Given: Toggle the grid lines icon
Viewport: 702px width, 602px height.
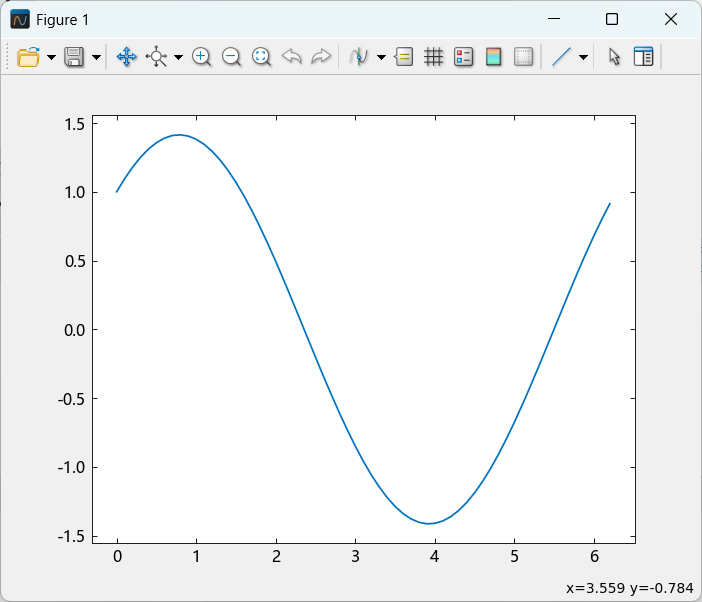Looking at the screenshot, I should [x=433, y=57].
